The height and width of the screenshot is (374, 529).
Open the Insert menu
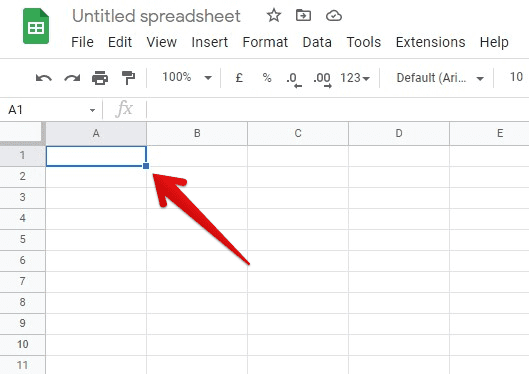pos(210,42)
